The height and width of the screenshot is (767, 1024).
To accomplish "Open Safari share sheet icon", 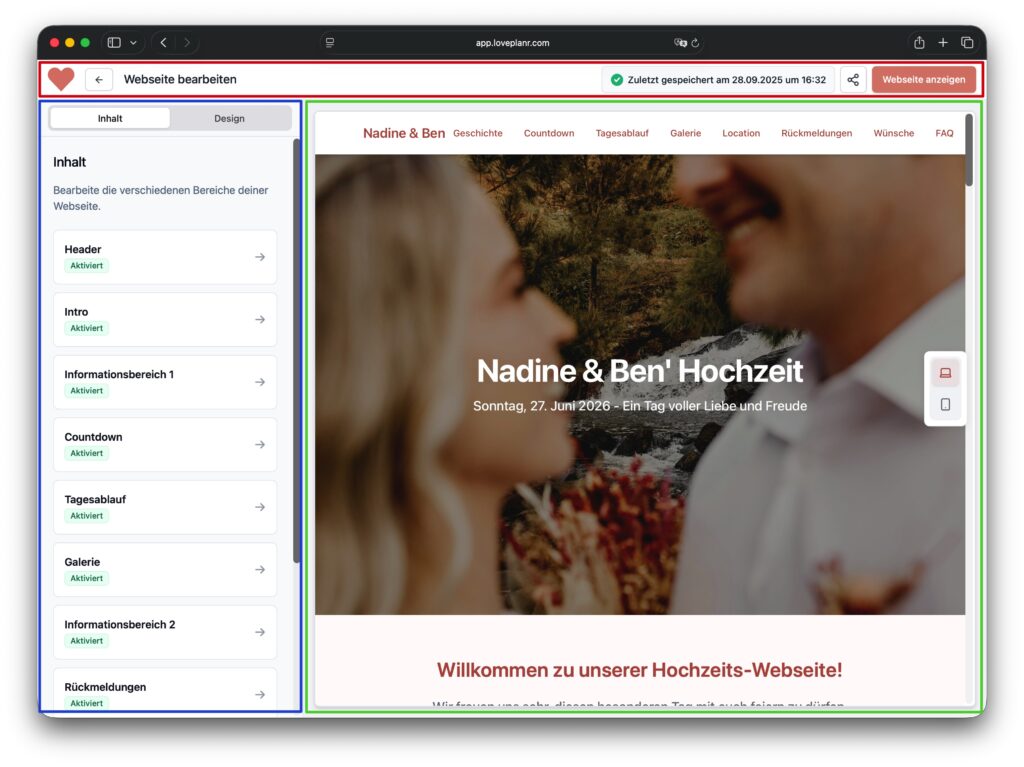I will [918, 43].
